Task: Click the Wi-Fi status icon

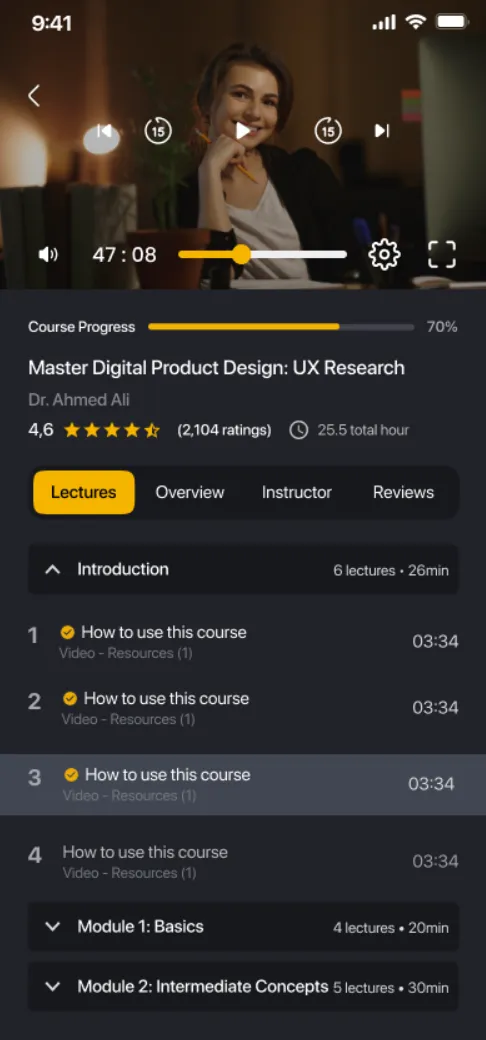Action: coord(416,23)
